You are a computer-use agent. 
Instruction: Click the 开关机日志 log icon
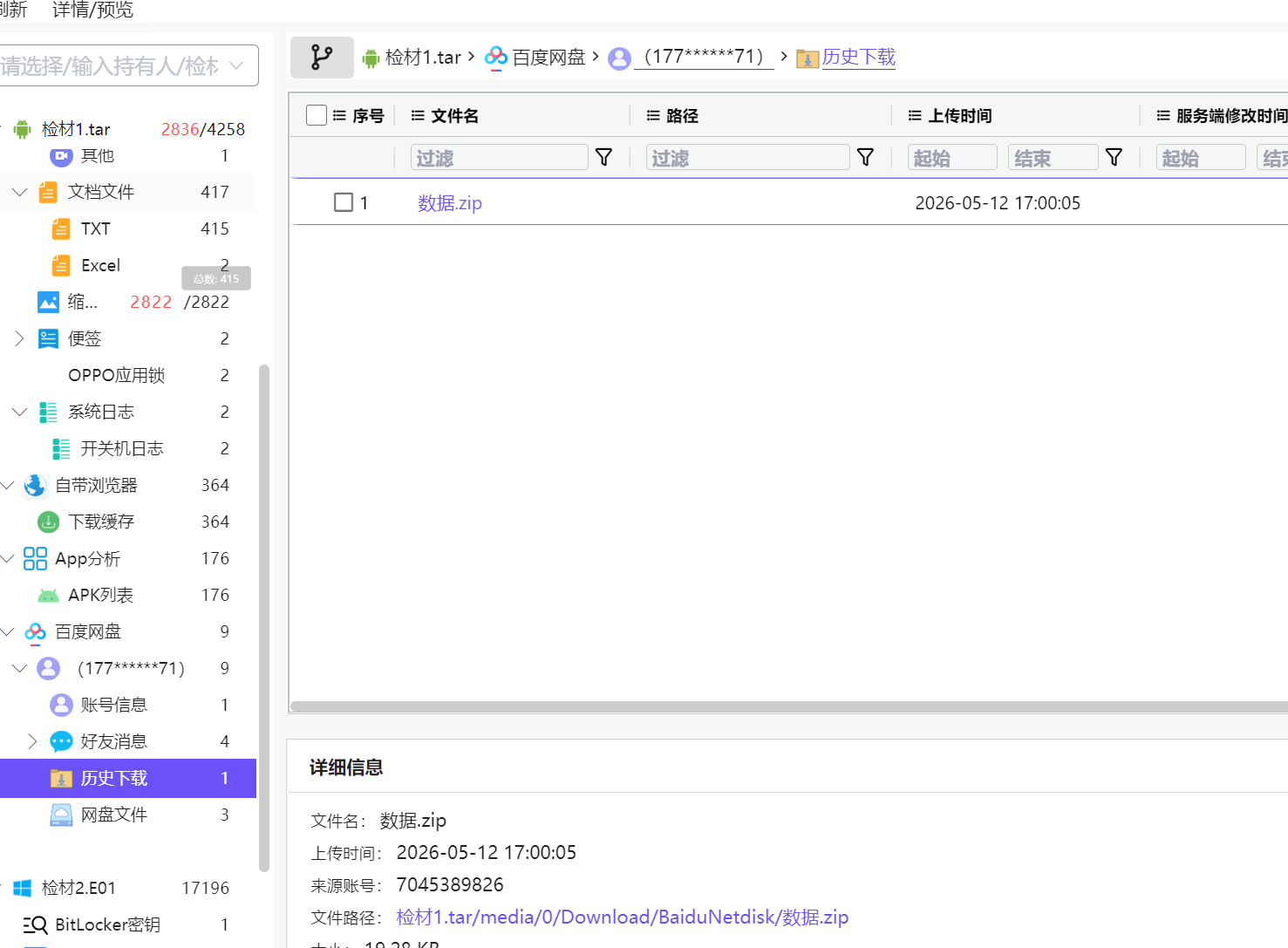tap(61, 448)
